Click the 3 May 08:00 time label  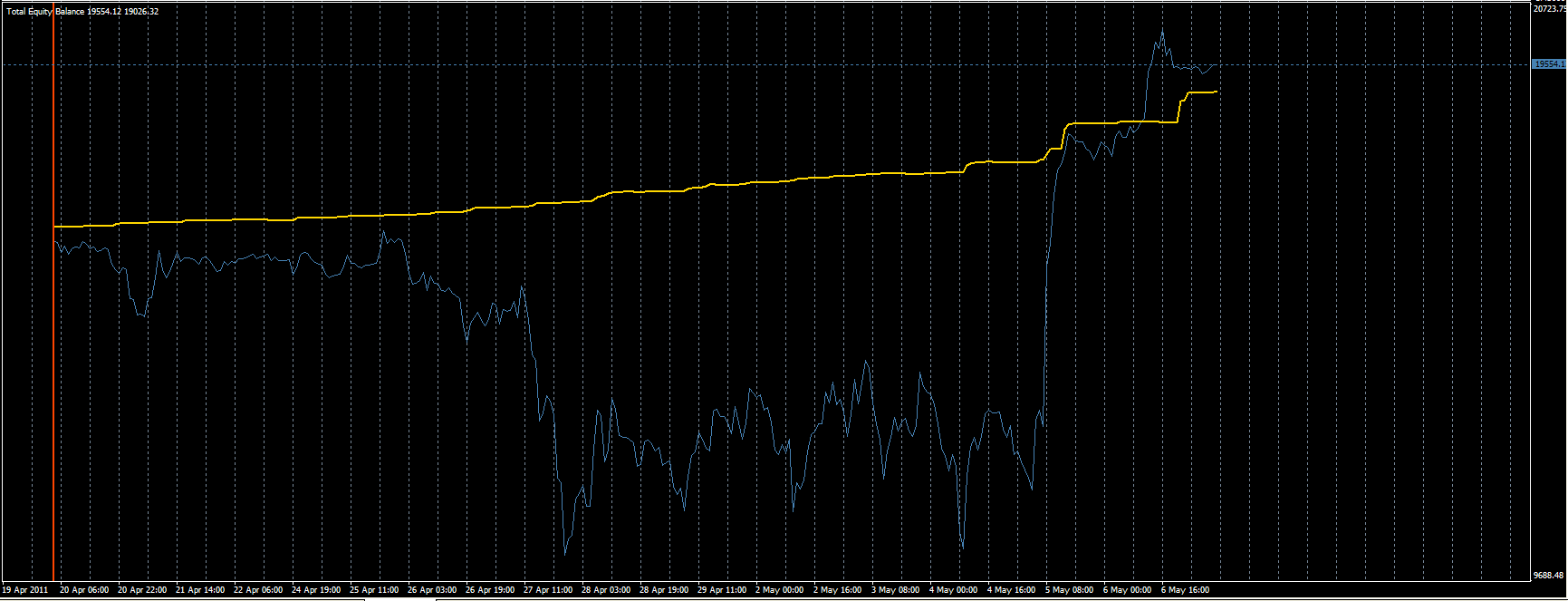tap(896, 590)
